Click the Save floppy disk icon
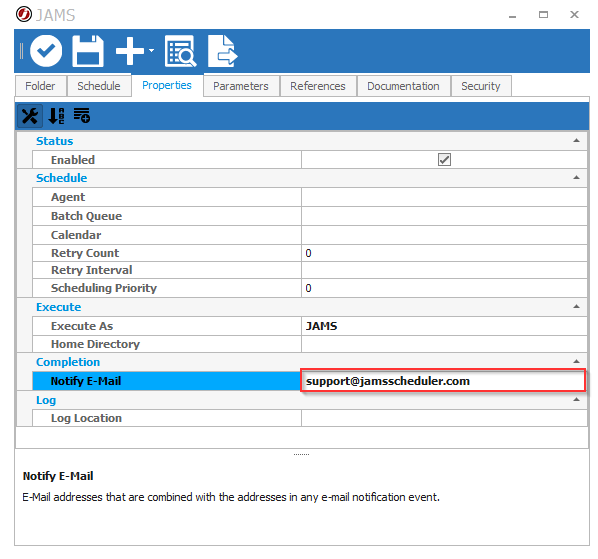 88,51
